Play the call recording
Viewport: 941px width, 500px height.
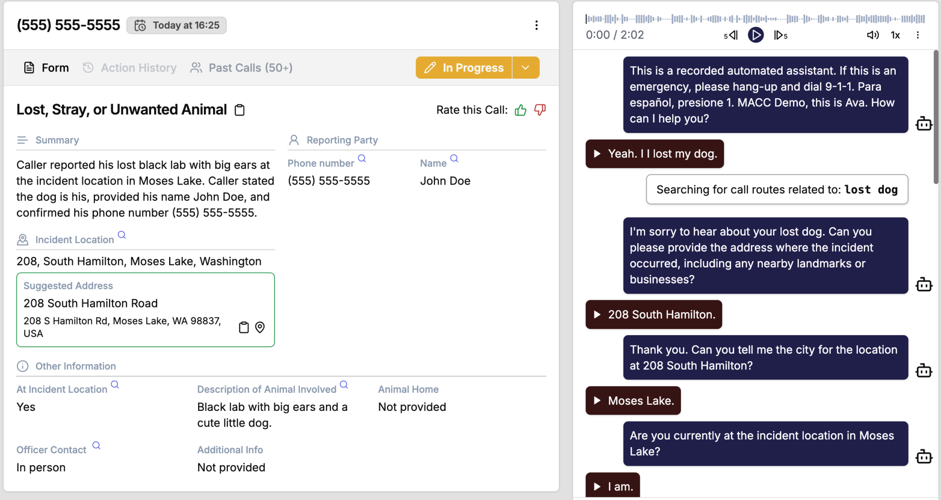pyautogui.click(x=756, y=35)
